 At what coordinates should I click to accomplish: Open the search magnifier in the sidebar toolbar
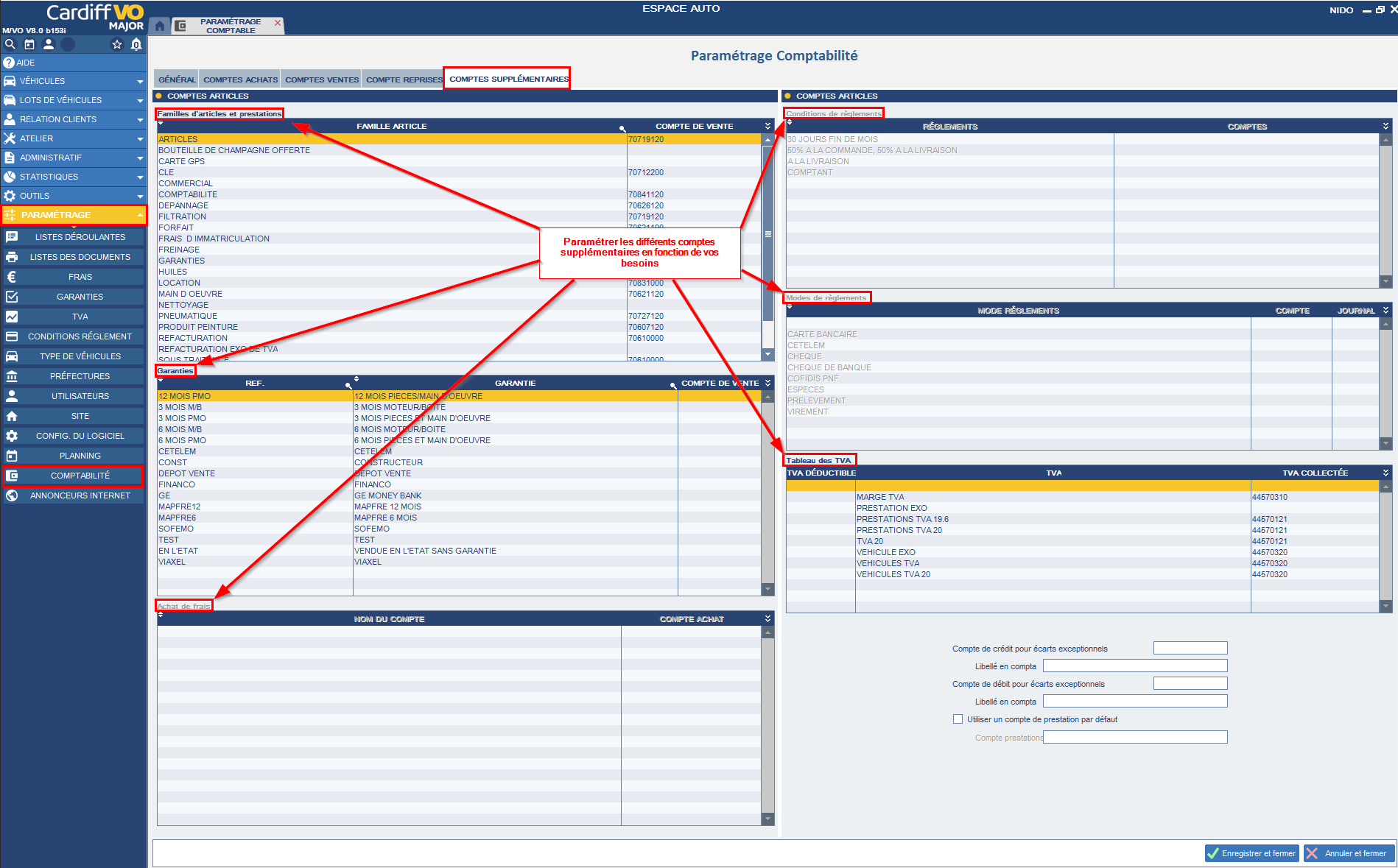(10, 44)
